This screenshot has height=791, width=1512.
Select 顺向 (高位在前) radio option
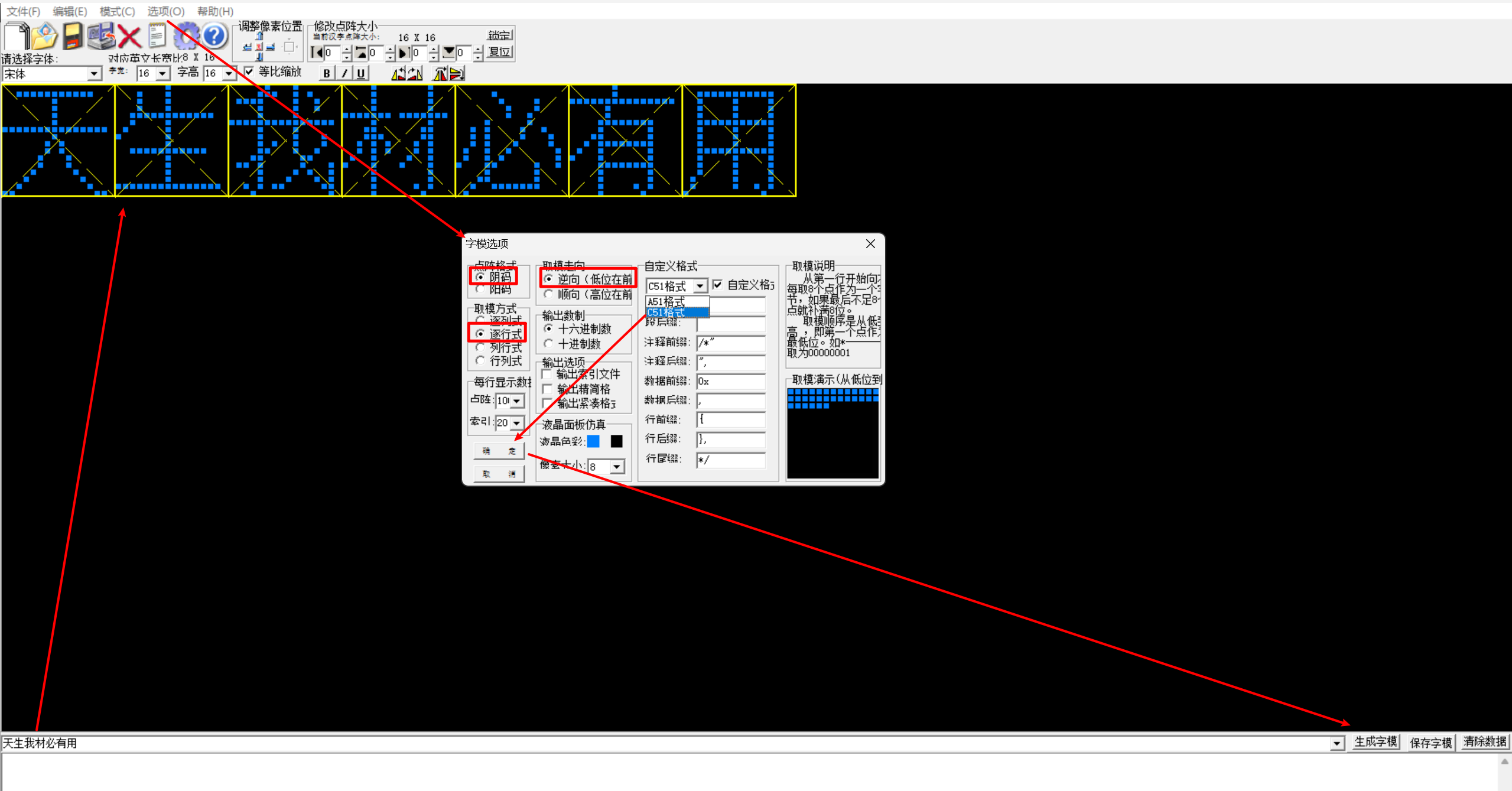549,294
